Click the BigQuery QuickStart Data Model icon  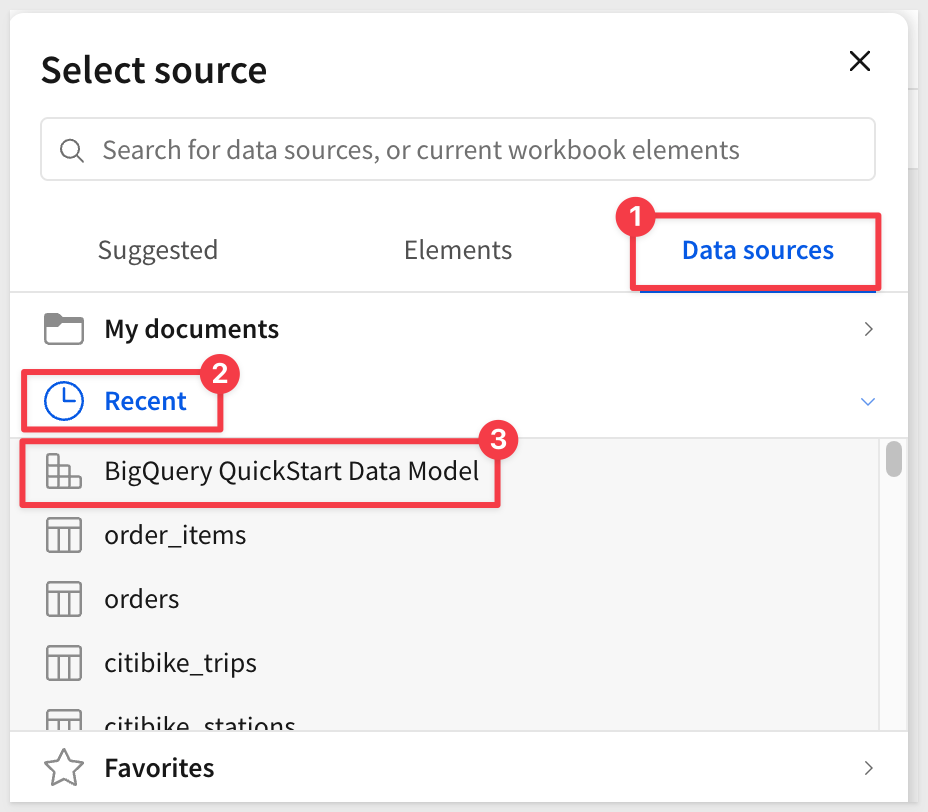pos(64,471)
